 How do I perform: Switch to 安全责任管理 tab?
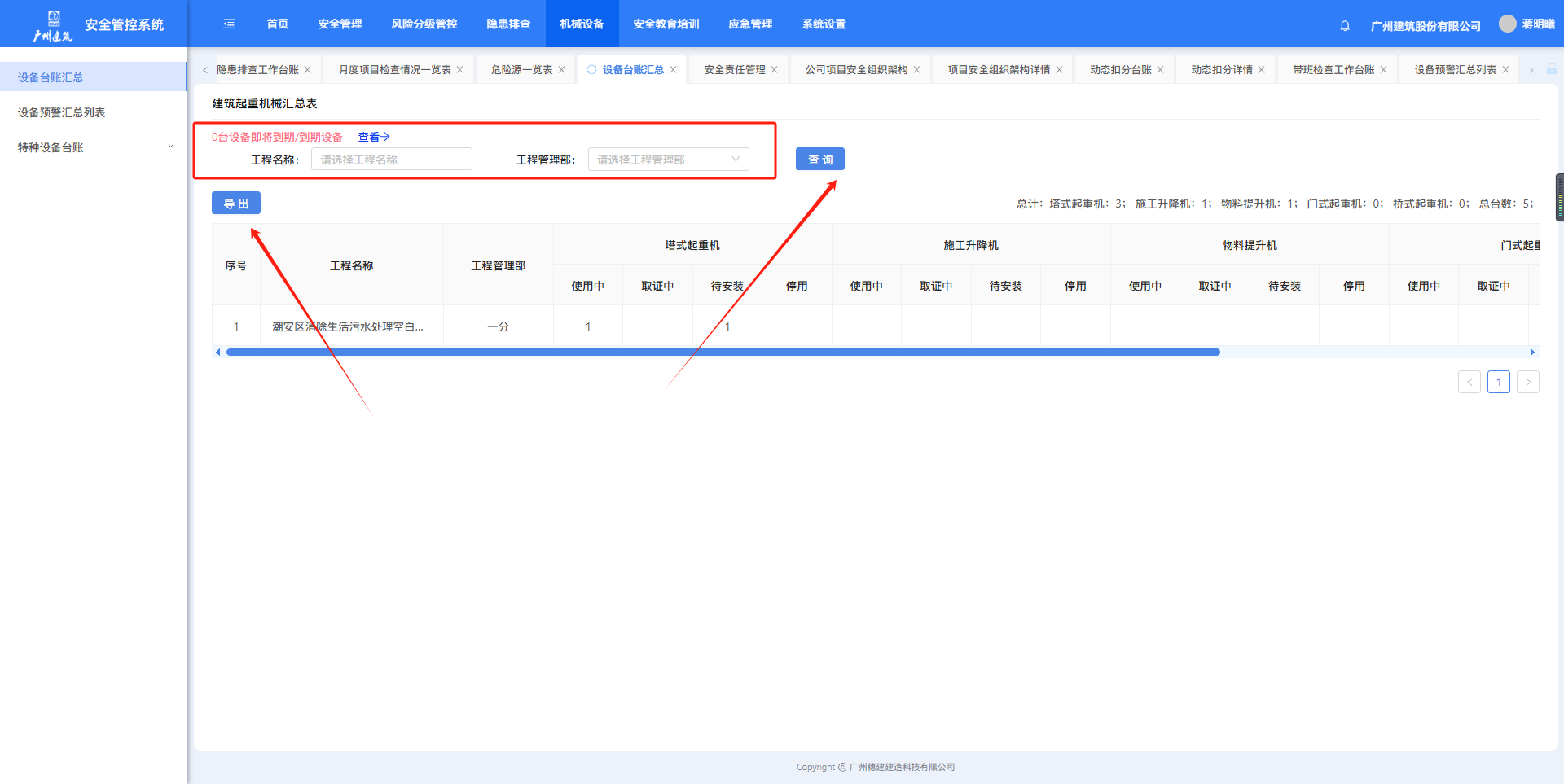click(x=734, y=70)
